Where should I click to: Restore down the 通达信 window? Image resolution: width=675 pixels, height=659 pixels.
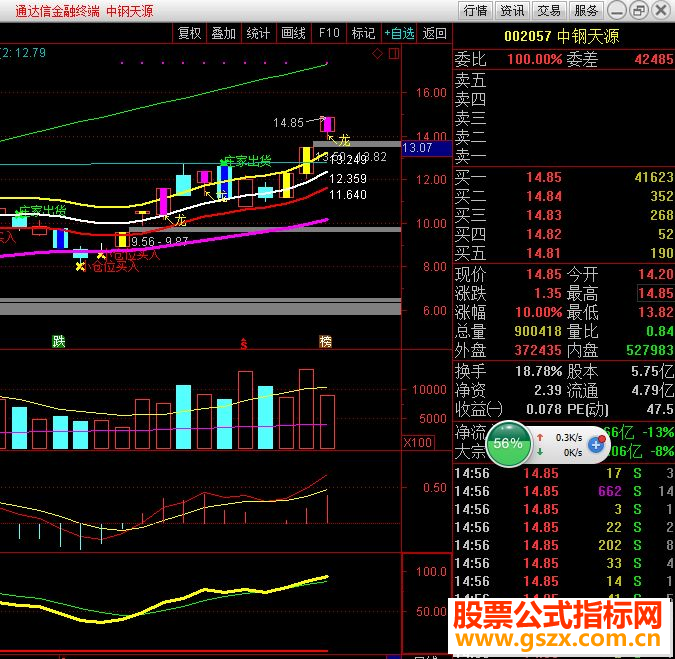pos(639,10)
